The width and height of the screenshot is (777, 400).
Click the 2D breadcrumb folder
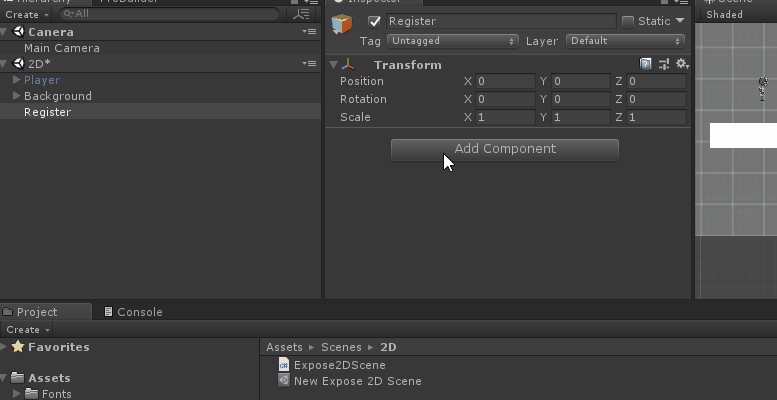pos(388,347)
